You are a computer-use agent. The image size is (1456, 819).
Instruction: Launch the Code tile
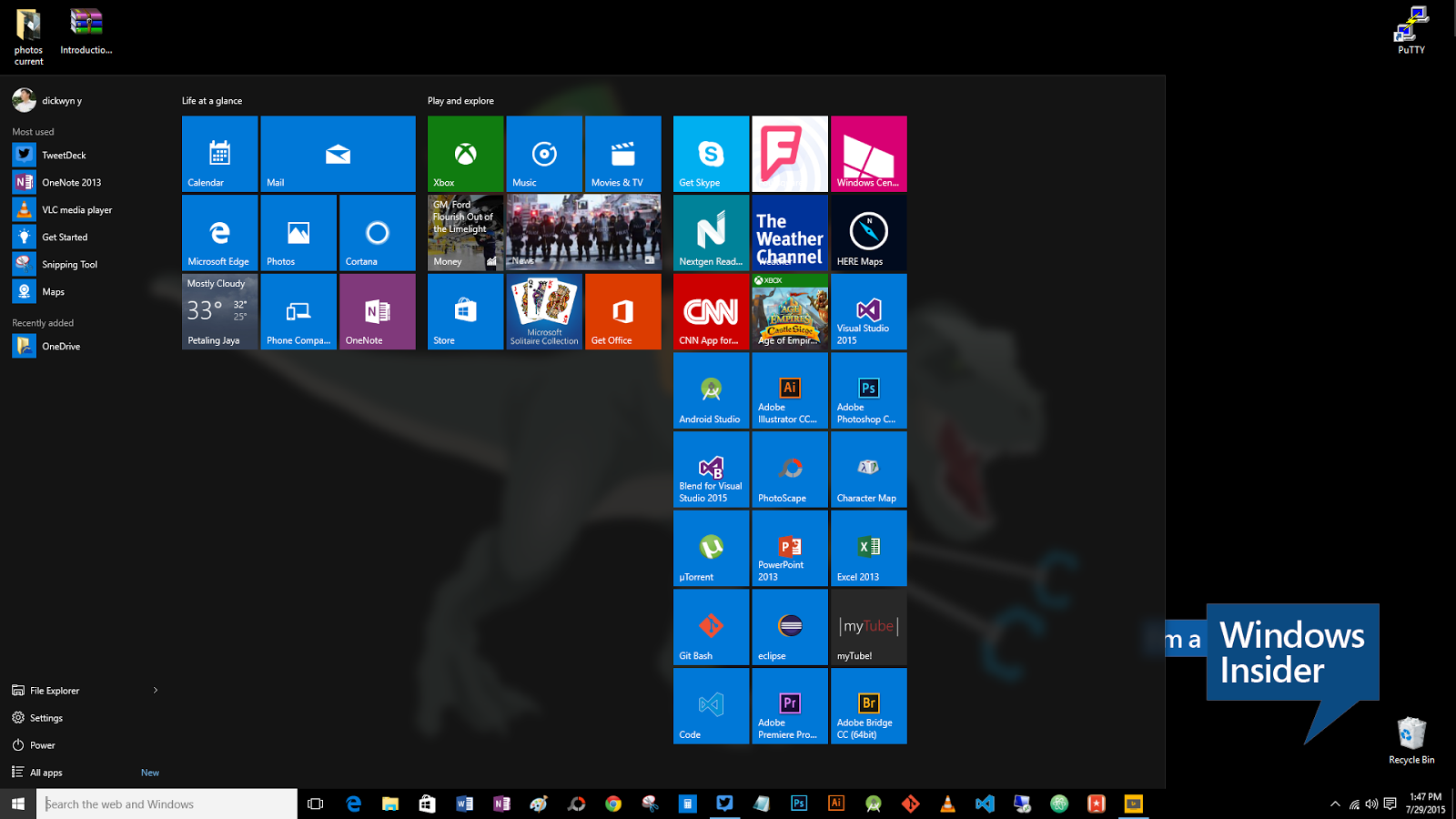click(x=711, y=706)
